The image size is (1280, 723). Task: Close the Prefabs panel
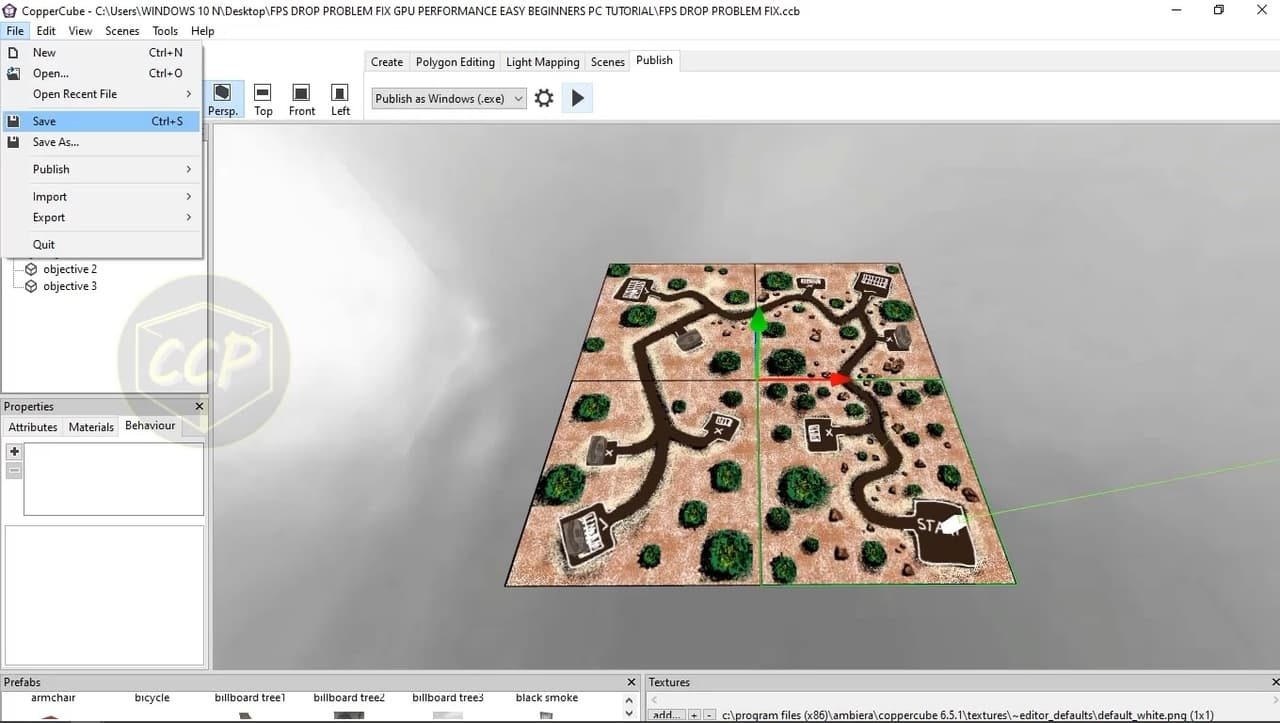(x=631, y=682)
